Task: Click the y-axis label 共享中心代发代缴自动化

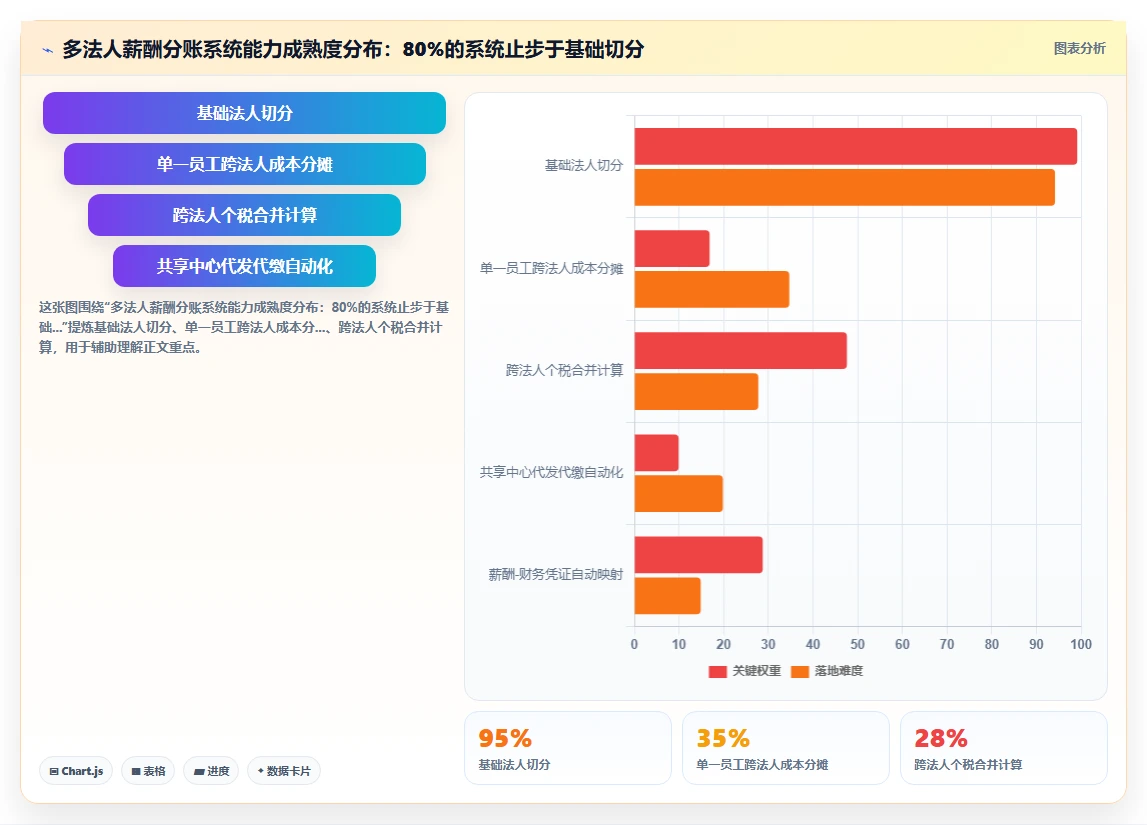Action: (x=552, y=472)
